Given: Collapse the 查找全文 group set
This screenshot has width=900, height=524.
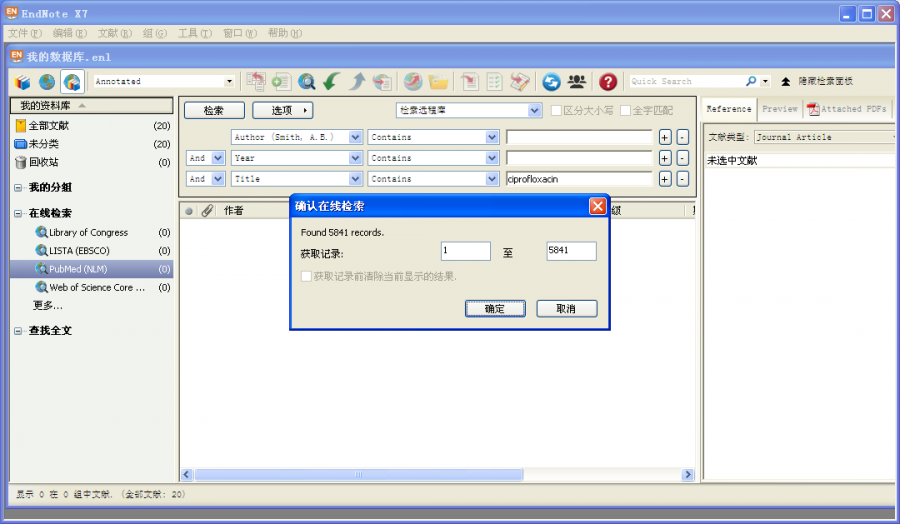Looking at the screenshot, I should coord(18,331).
